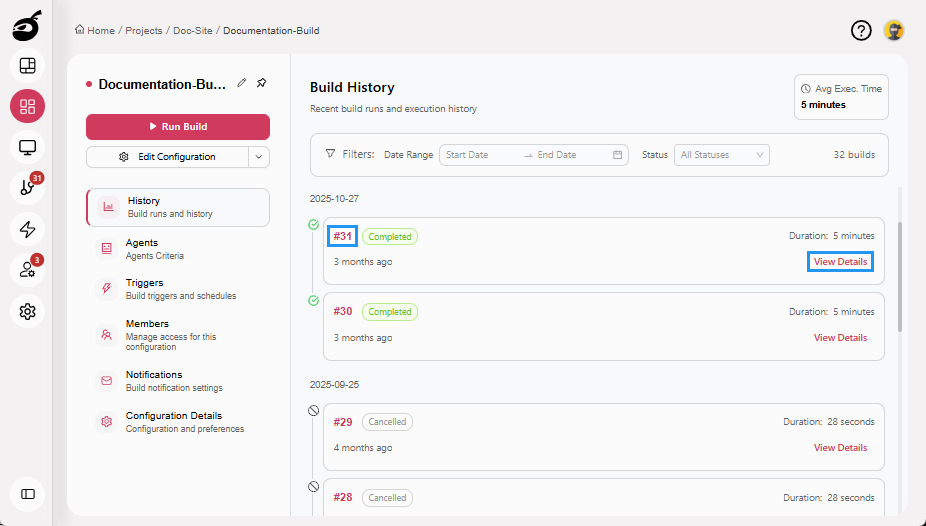
Task: Click the Cancelled badge on build #29
Action: 387,422
